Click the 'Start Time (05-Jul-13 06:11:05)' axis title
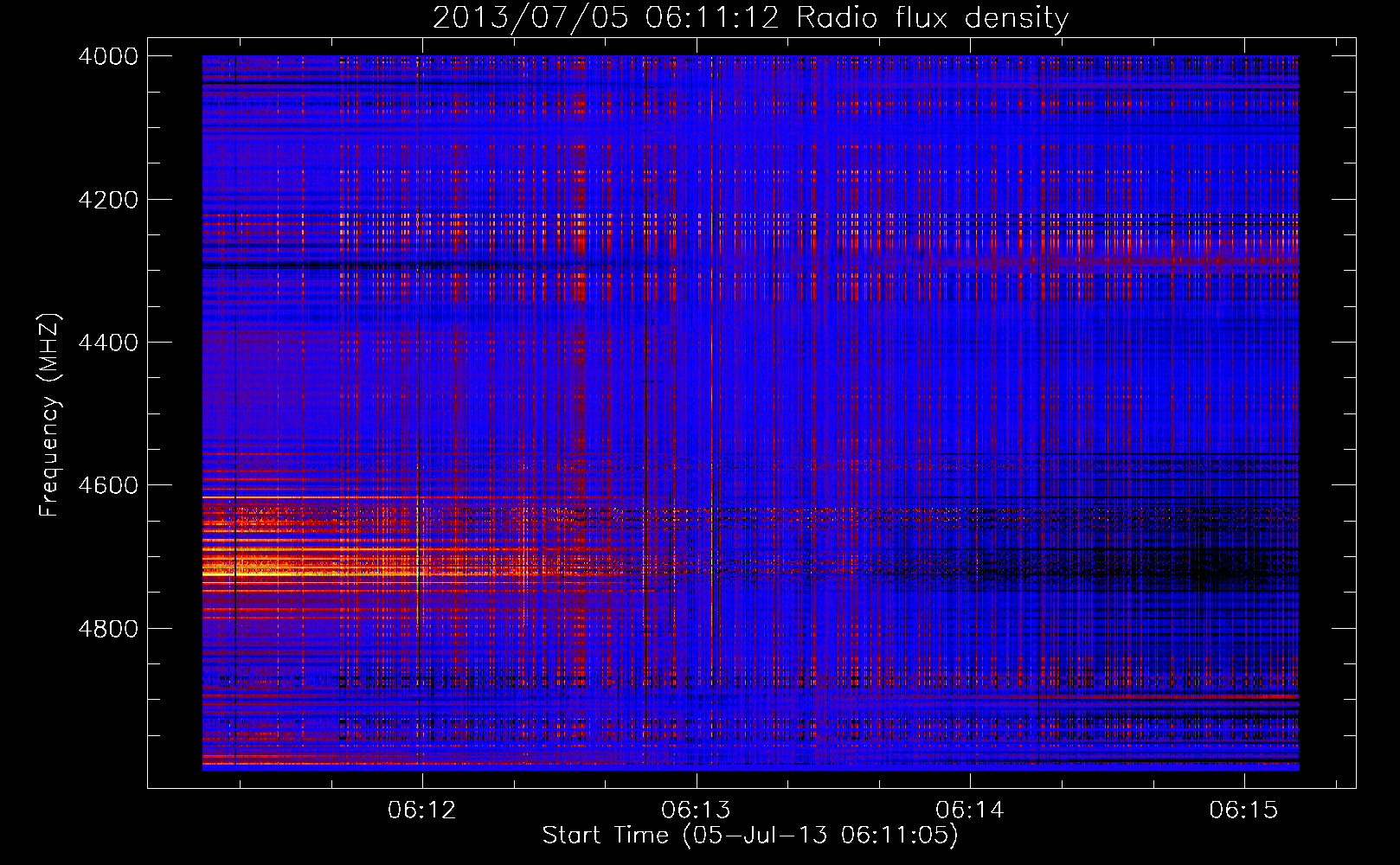This screenshot has width=1400, height=865. pyautogui.click(x=750, y=836)
